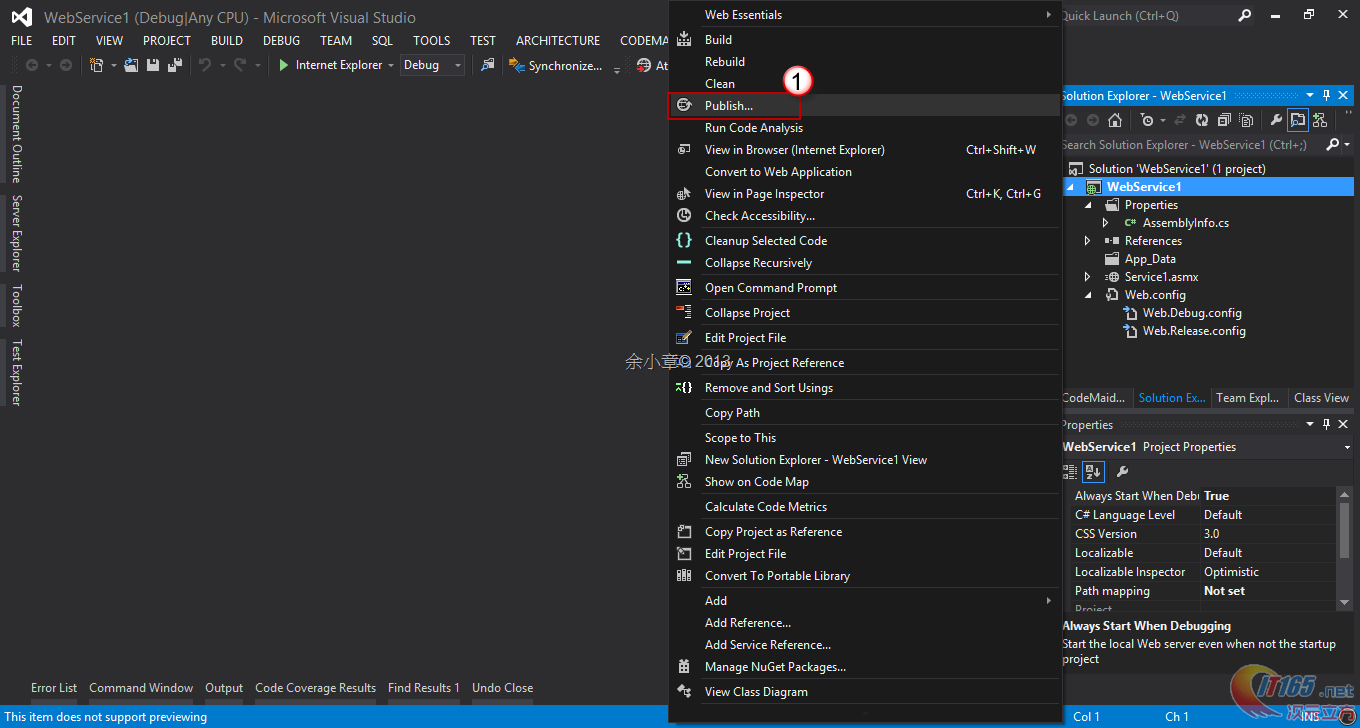Select Web.Release.config in Solution Explorer
Screen dimensions: 1360x728
click(x=1194, y=331)
